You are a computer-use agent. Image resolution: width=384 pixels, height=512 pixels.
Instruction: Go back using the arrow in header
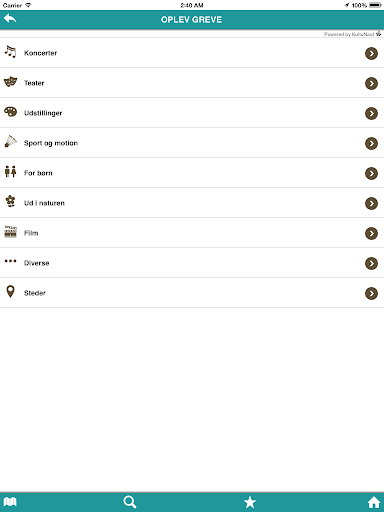click(x=10, y=19)
